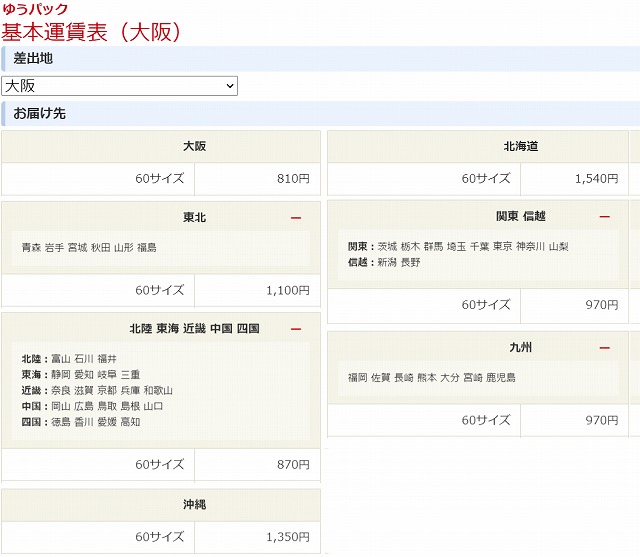
Task: Click the 近畿 prefecture list line
Action: click(97, 390)
